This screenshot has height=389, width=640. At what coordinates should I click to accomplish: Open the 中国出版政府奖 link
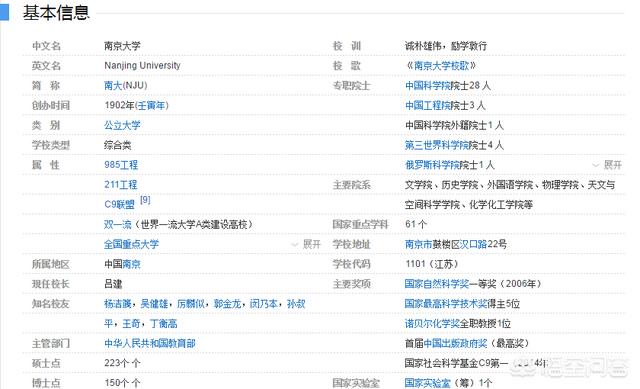coord(455,343)
